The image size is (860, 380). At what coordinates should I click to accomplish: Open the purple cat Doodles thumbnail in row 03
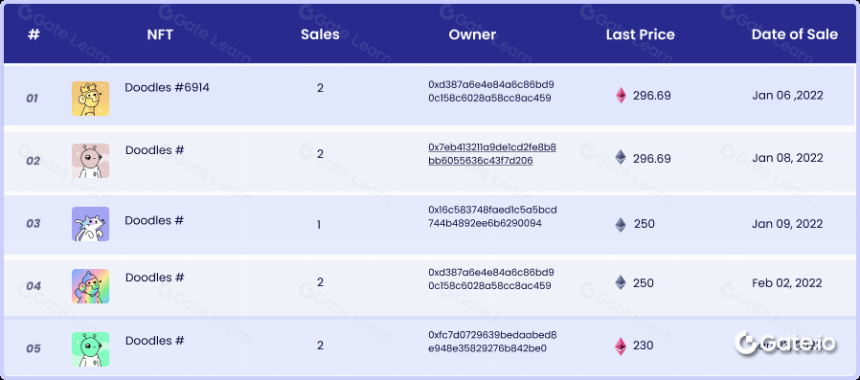[90, 224]
